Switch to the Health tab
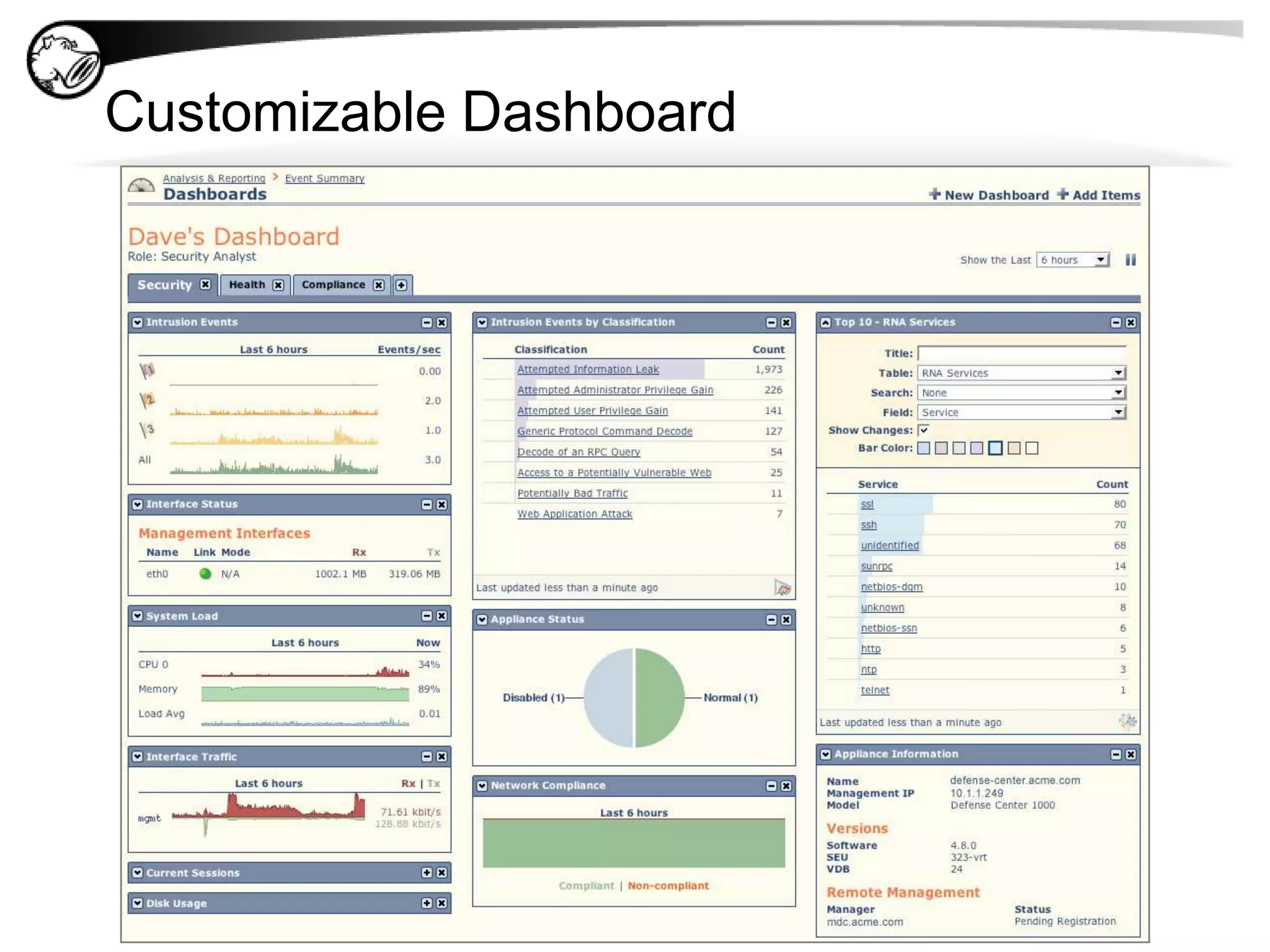 tap(247, 285)
